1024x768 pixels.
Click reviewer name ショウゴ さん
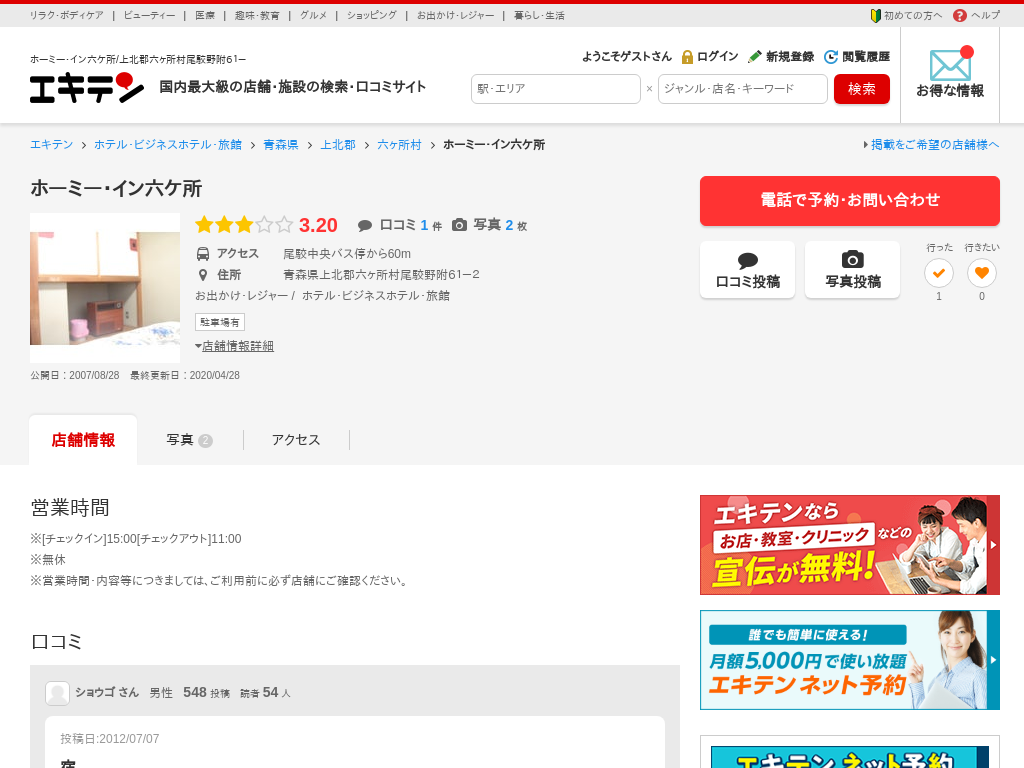(107, 693)
